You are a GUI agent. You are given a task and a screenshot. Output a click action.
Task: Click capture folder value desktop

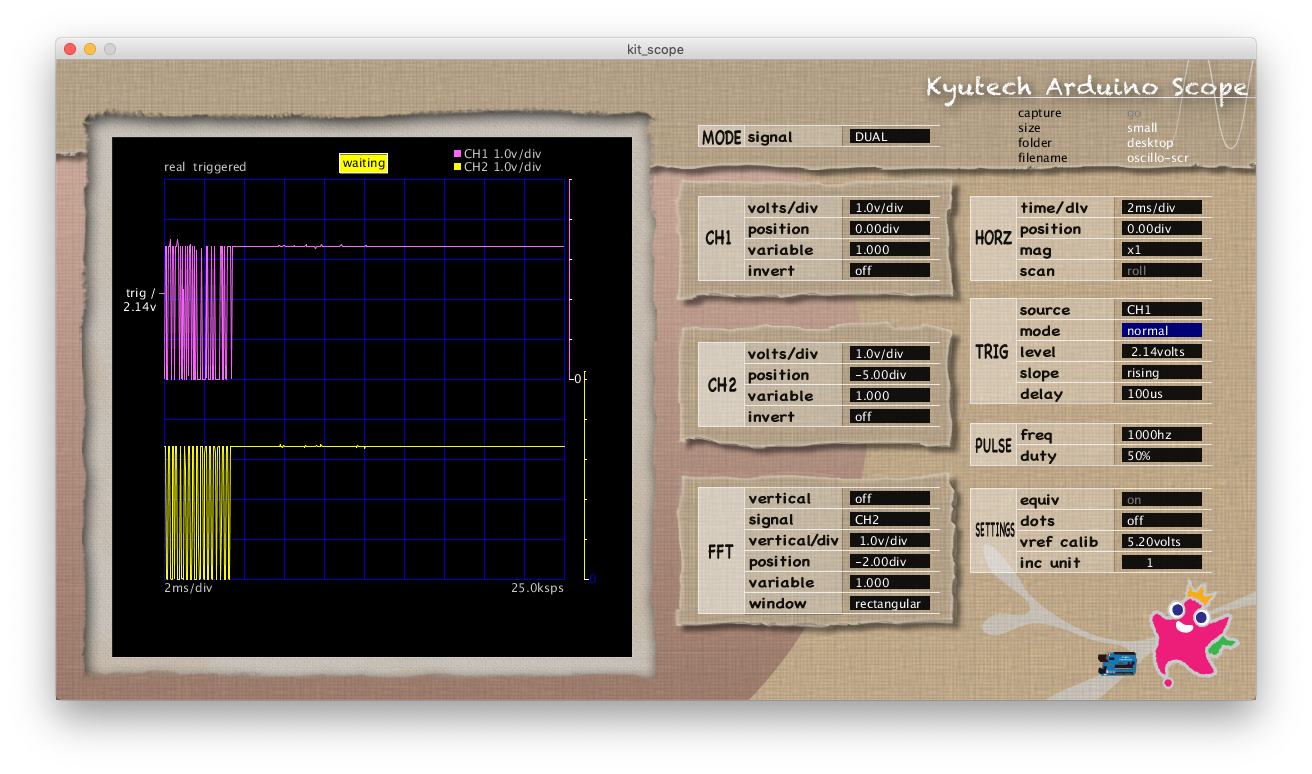tap(1150, 143)
